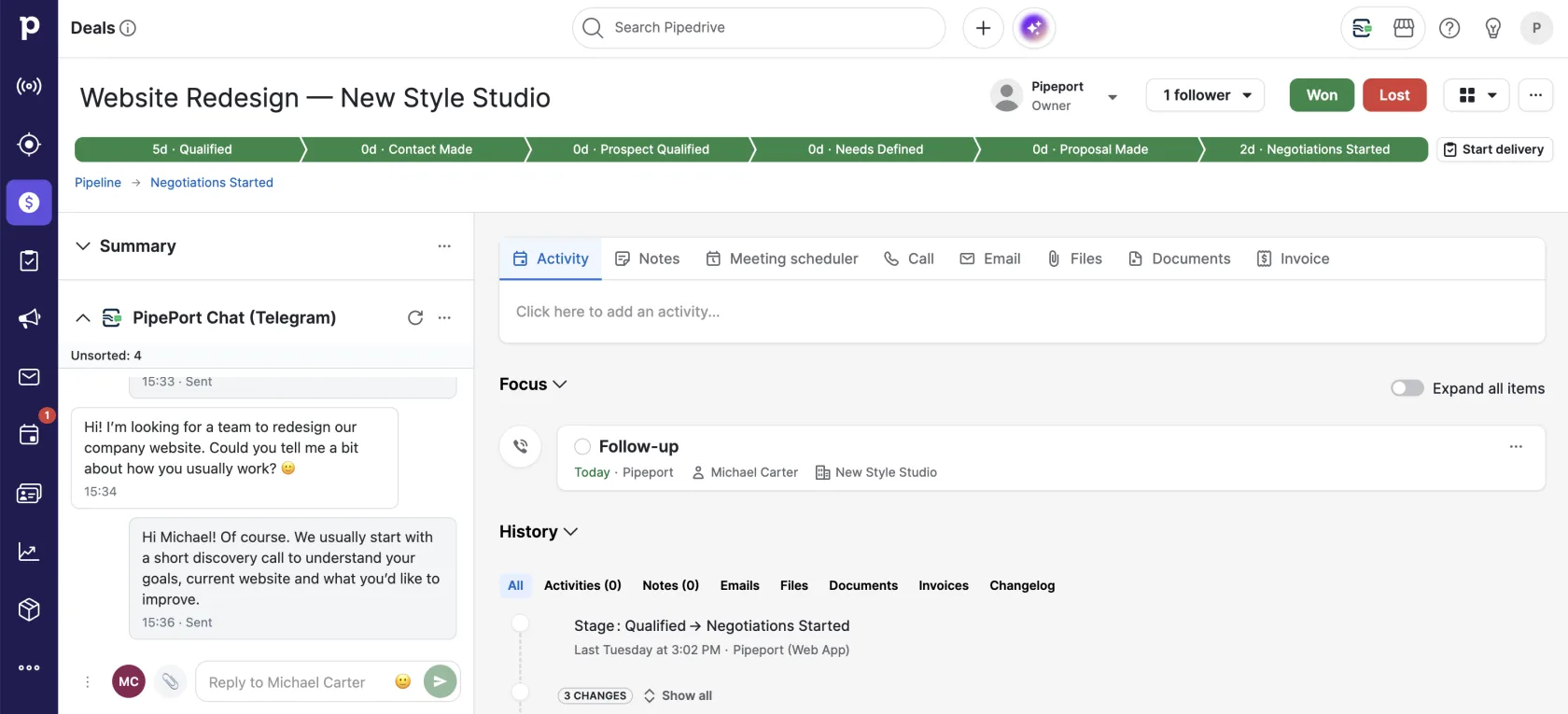Open Products box icon in sidebar
This screenshot has height=714, width=1568.
[29, 609]
